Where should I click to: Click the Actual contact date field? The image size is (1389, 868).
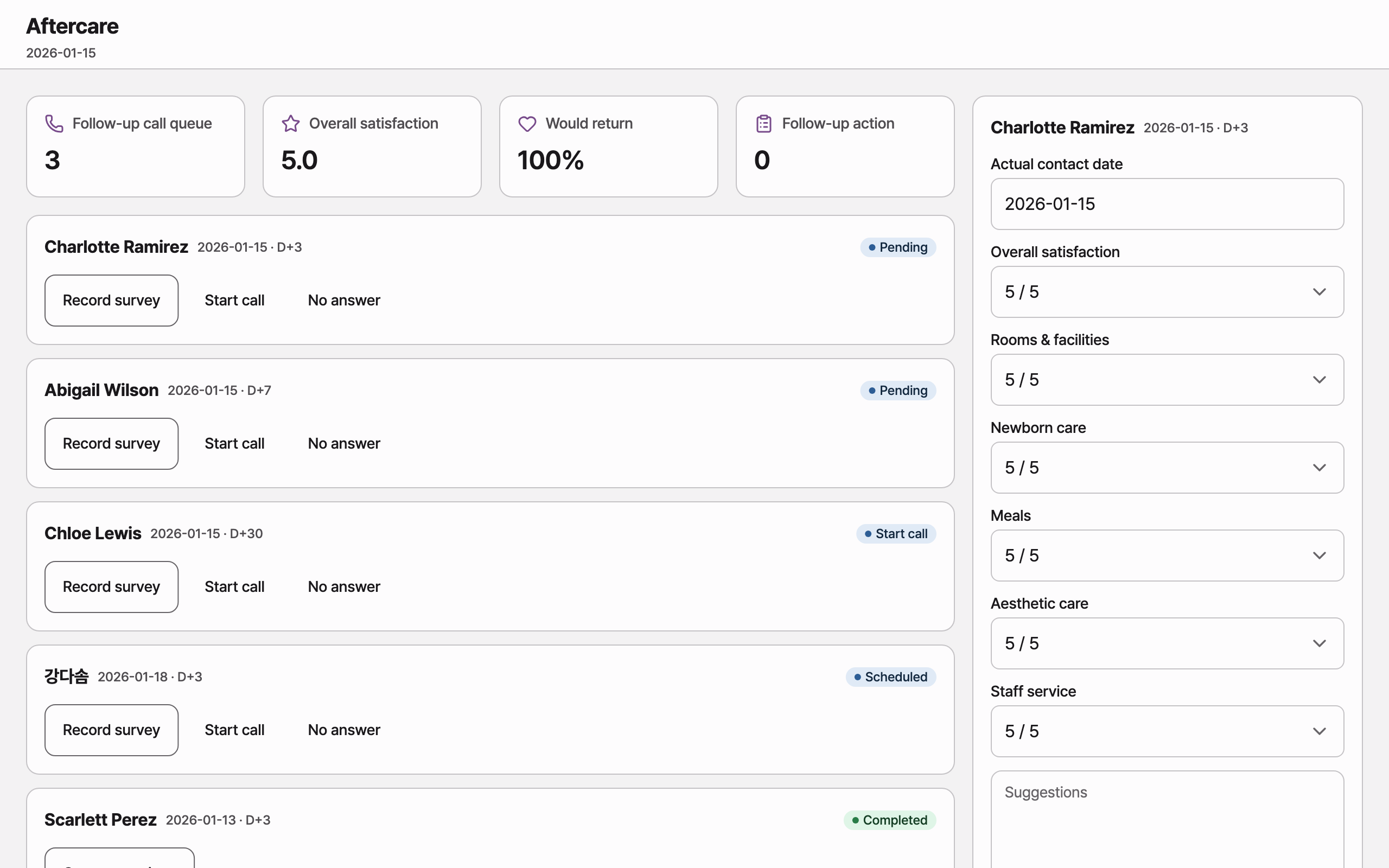tap(1167, 204)
